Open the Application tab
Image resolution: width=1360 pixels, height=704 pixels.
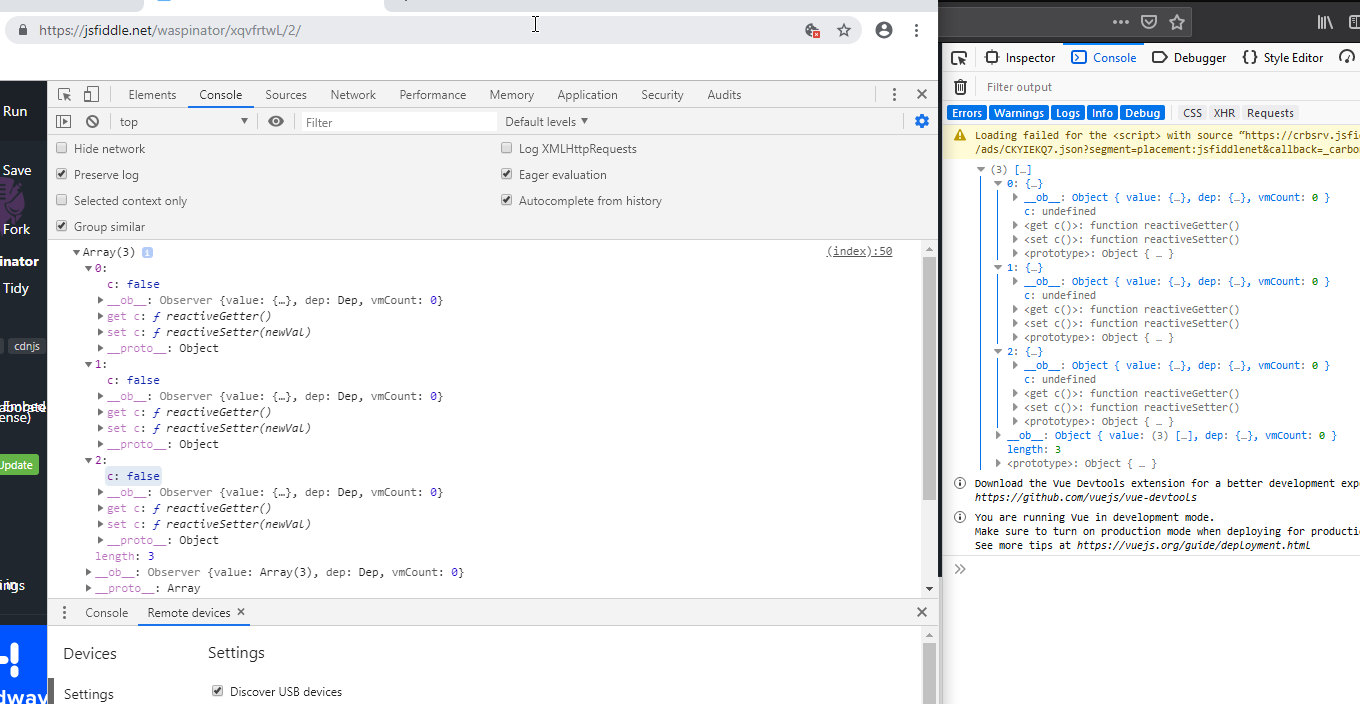[587, 95]
